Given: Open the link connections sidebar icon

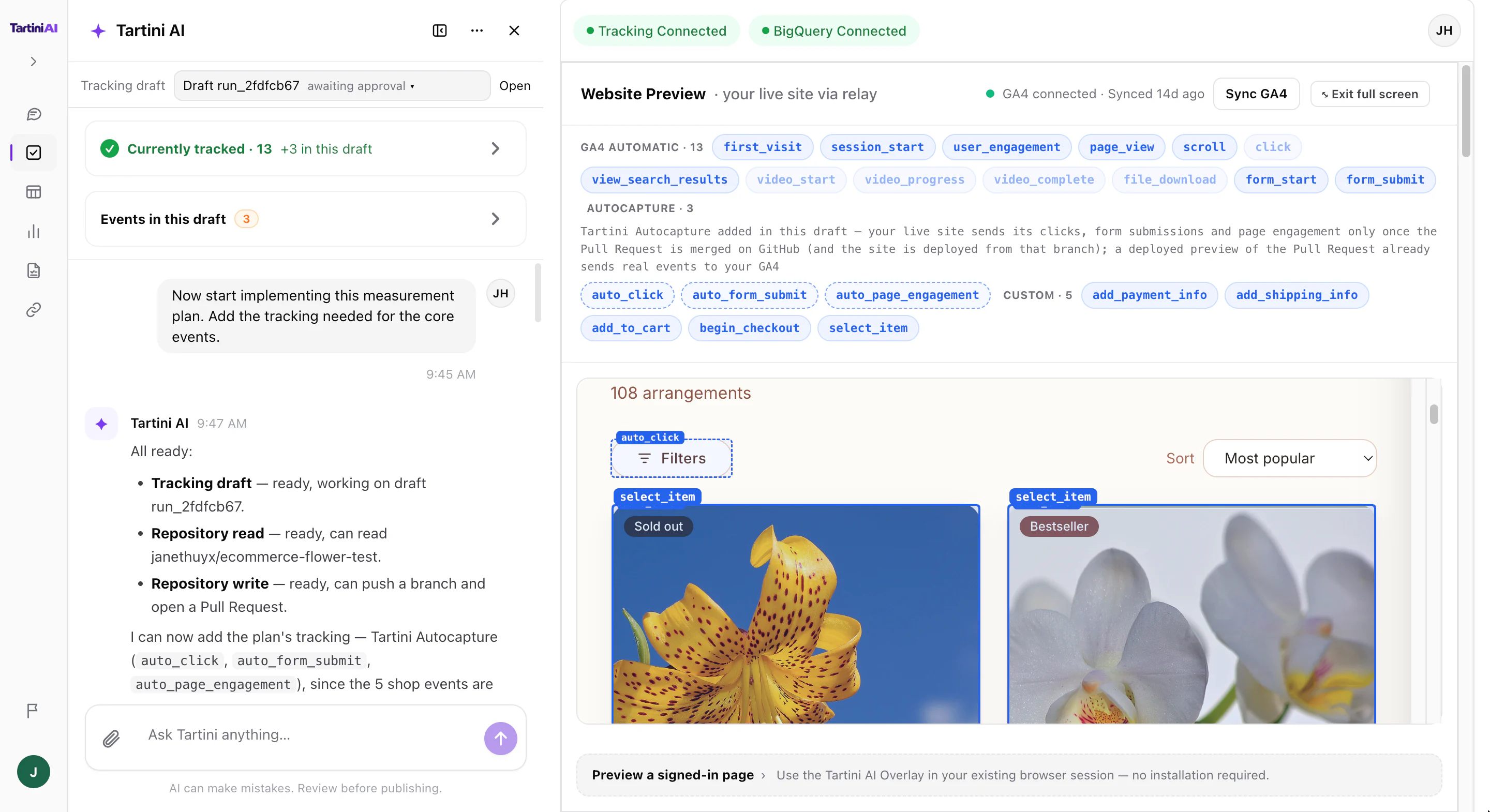Looking at the screenshot, I should pyautogui.click(x=34, y=310).
